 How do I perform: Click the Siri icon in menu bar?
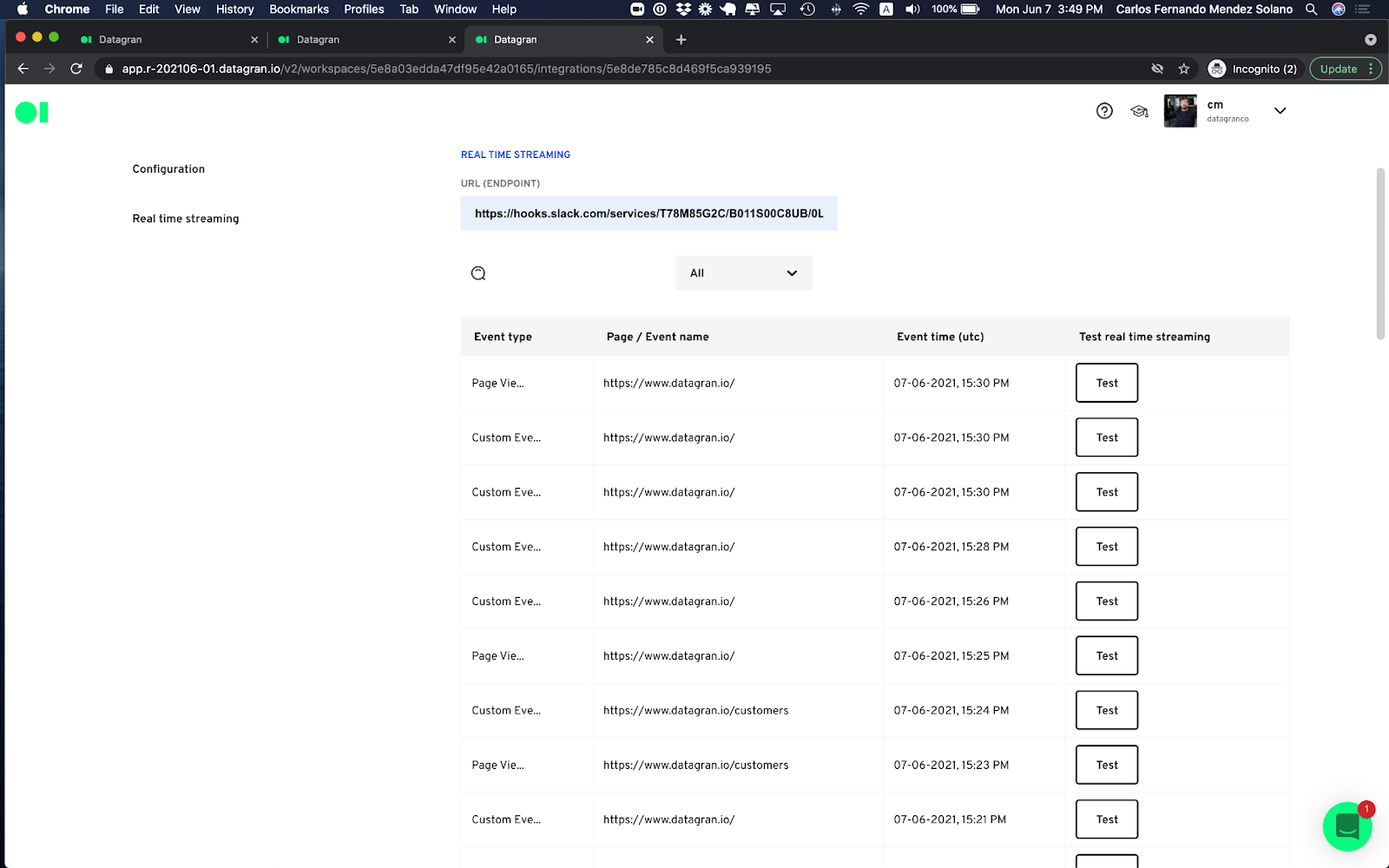[x=1338, y=9]
